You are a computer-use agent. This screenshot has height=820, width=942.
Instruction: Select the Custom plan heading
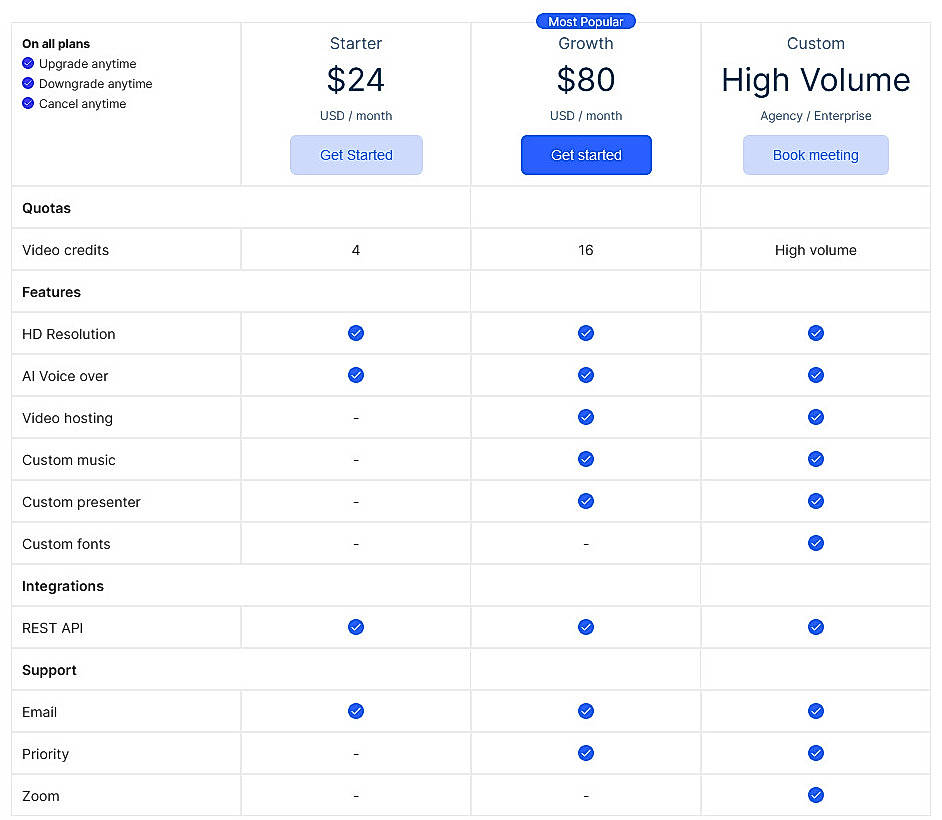point(816,43)
